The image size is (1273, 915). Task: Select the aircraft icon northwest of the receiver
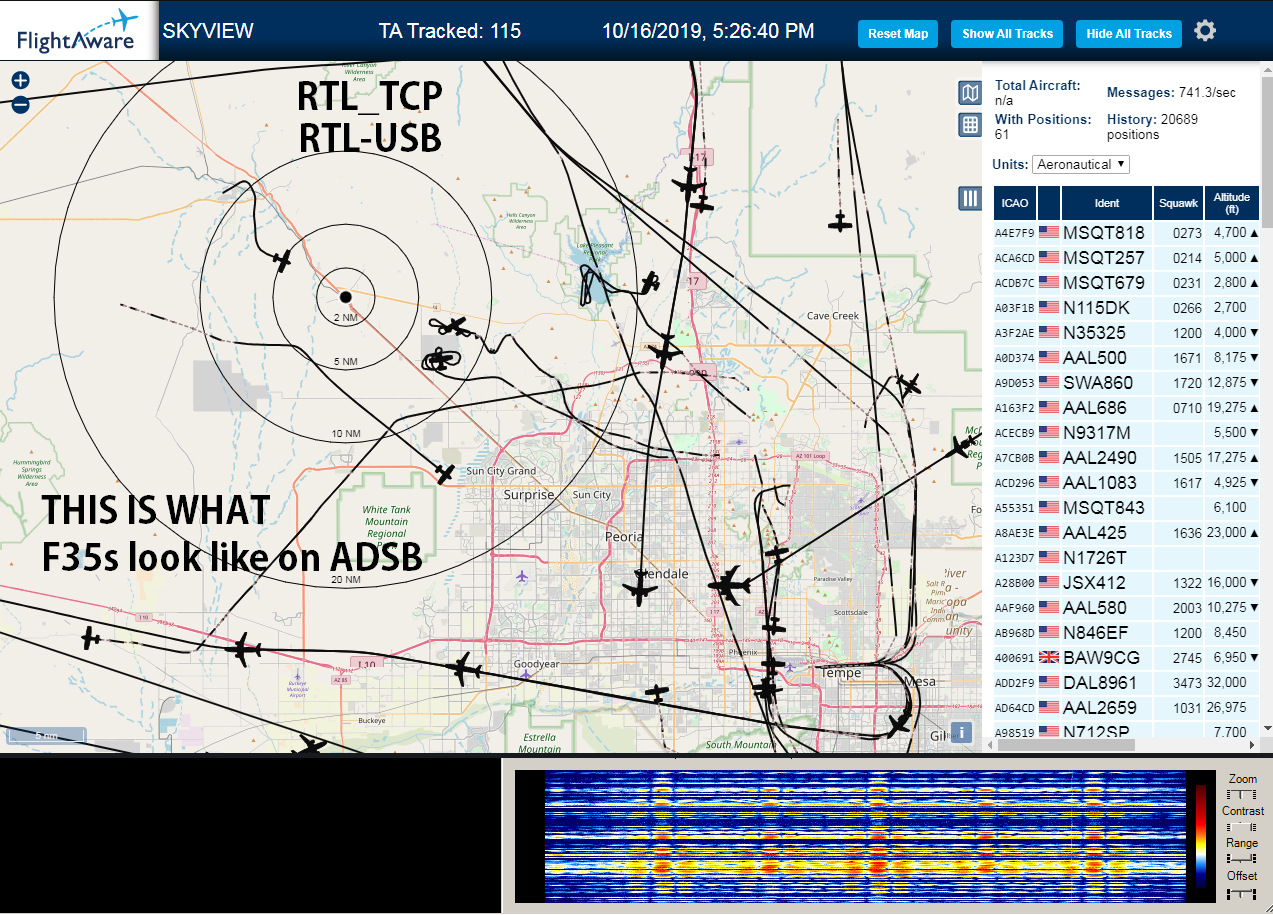(x=283, y=261)
